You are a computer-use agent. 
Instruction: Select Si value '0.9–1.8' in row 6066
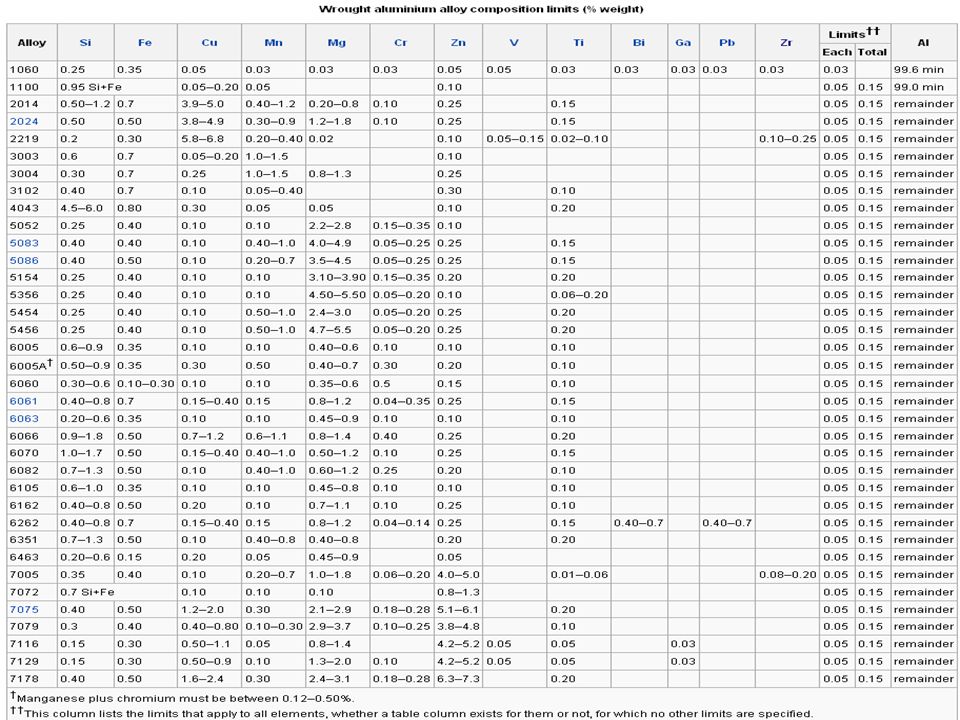point(81,436)
